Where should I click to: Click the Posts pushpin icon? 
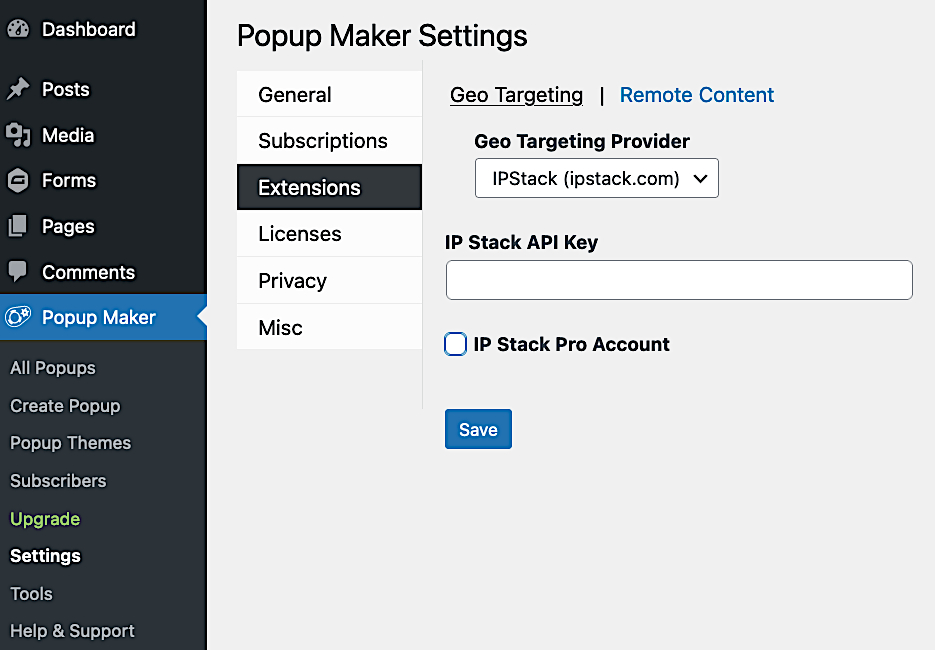tap(18, 89)
